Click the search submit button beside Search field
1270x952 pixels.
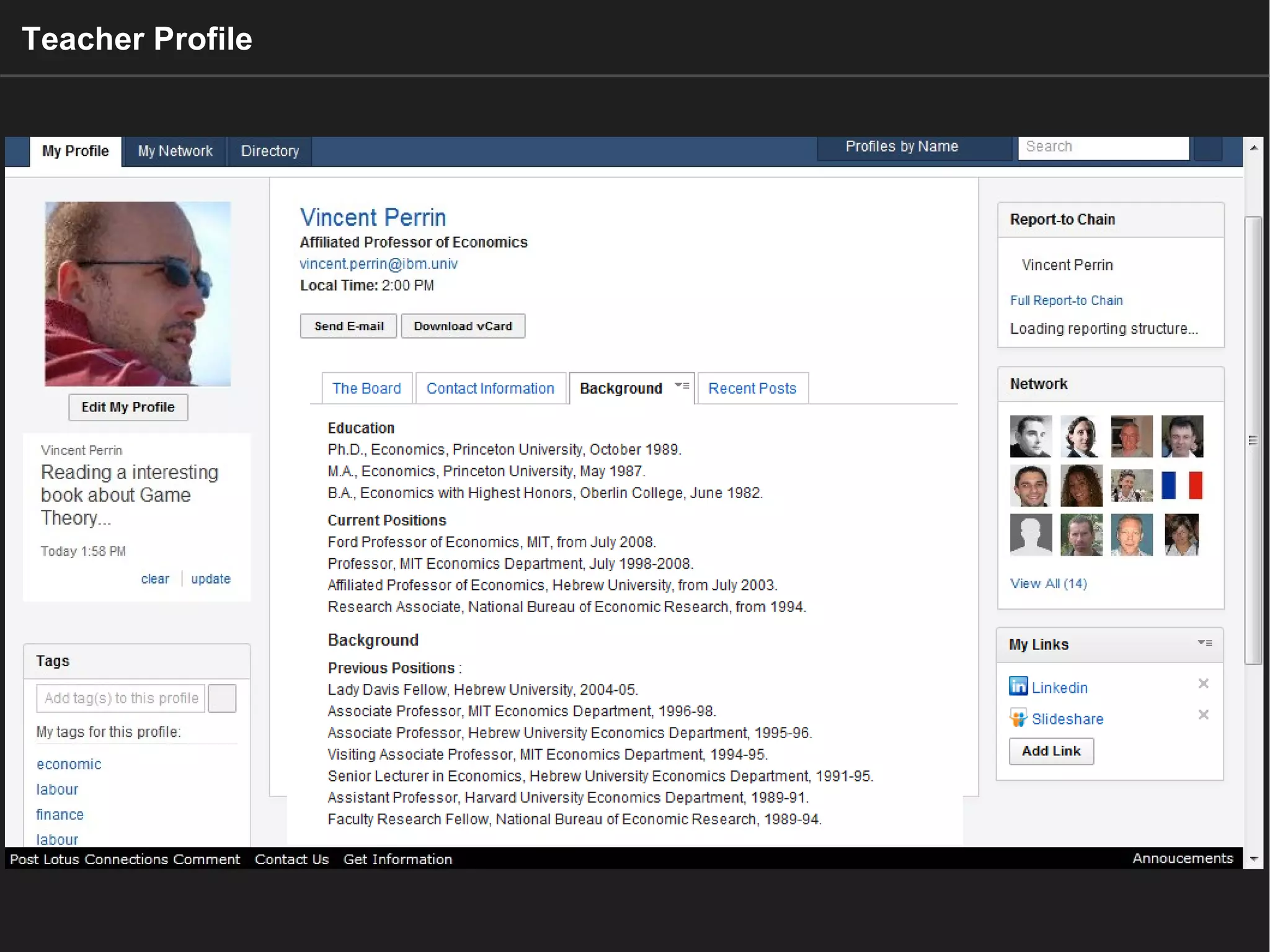pyautogui.click(x=1207, y=148)
